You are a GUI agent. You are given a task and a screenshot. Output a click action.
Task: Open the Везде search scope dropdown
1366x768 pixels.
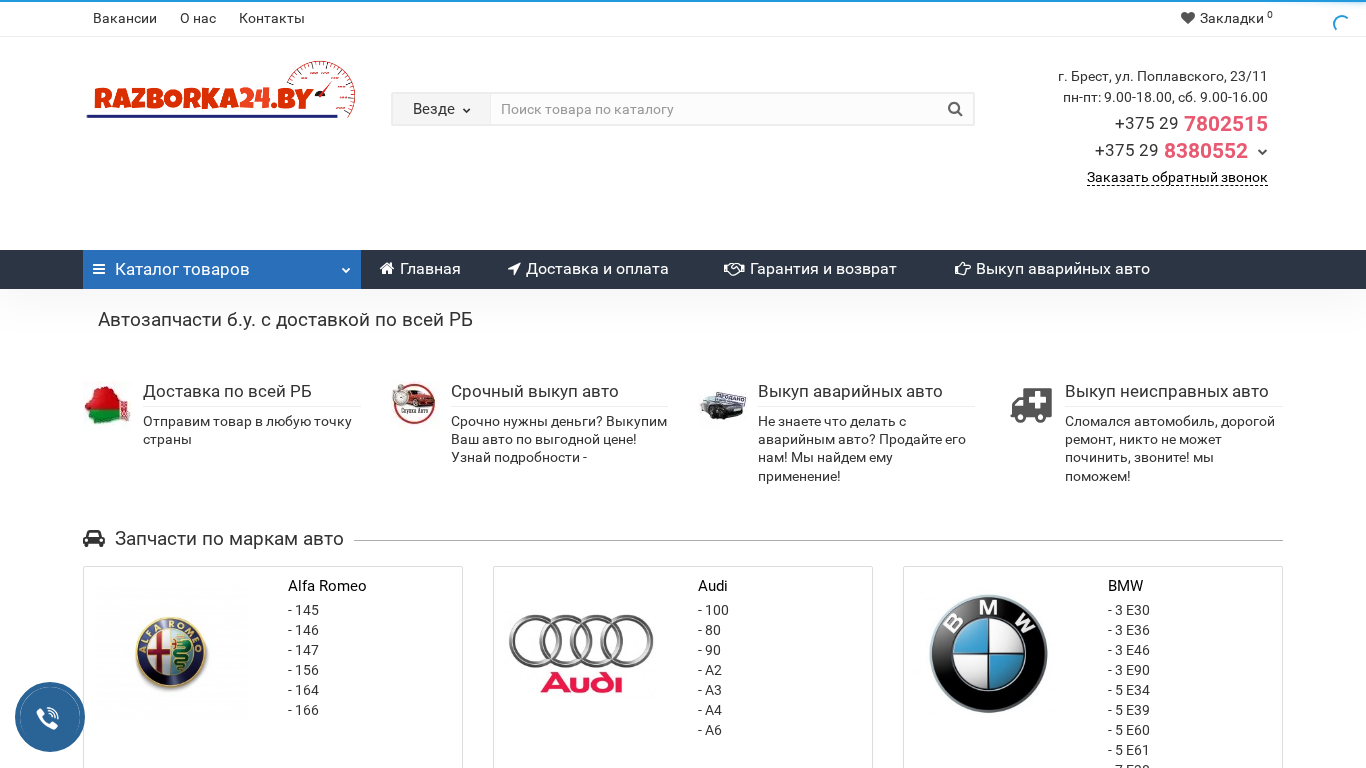(441, 109)
